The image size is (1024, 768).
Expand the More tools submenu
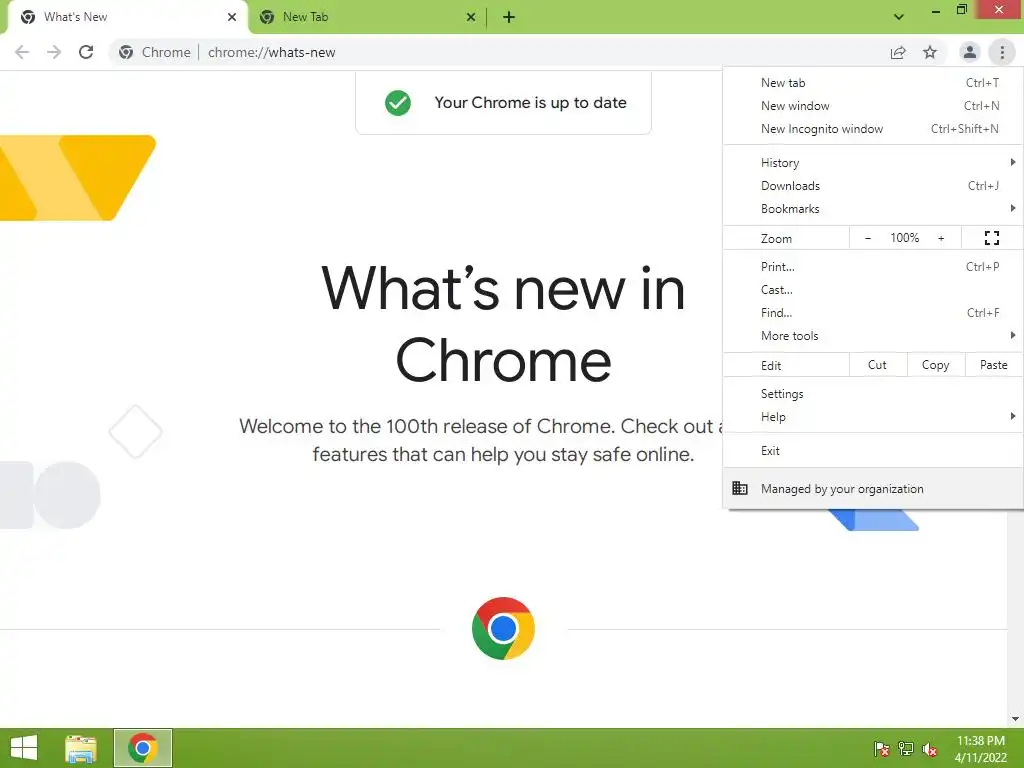[873, 336]
